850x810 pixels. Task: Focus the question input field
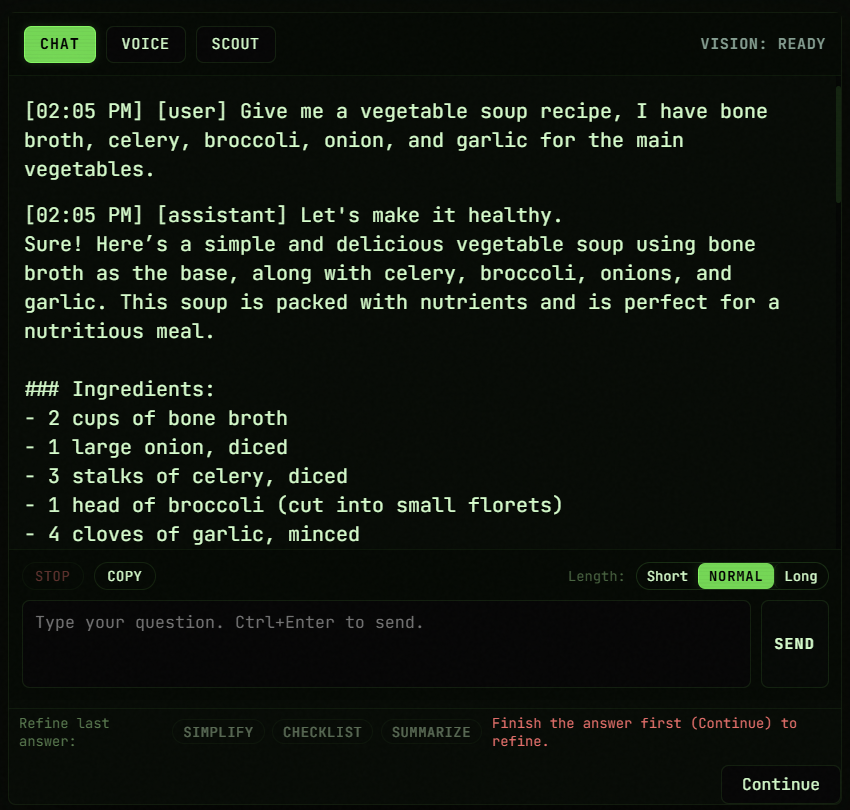[386, 644]
